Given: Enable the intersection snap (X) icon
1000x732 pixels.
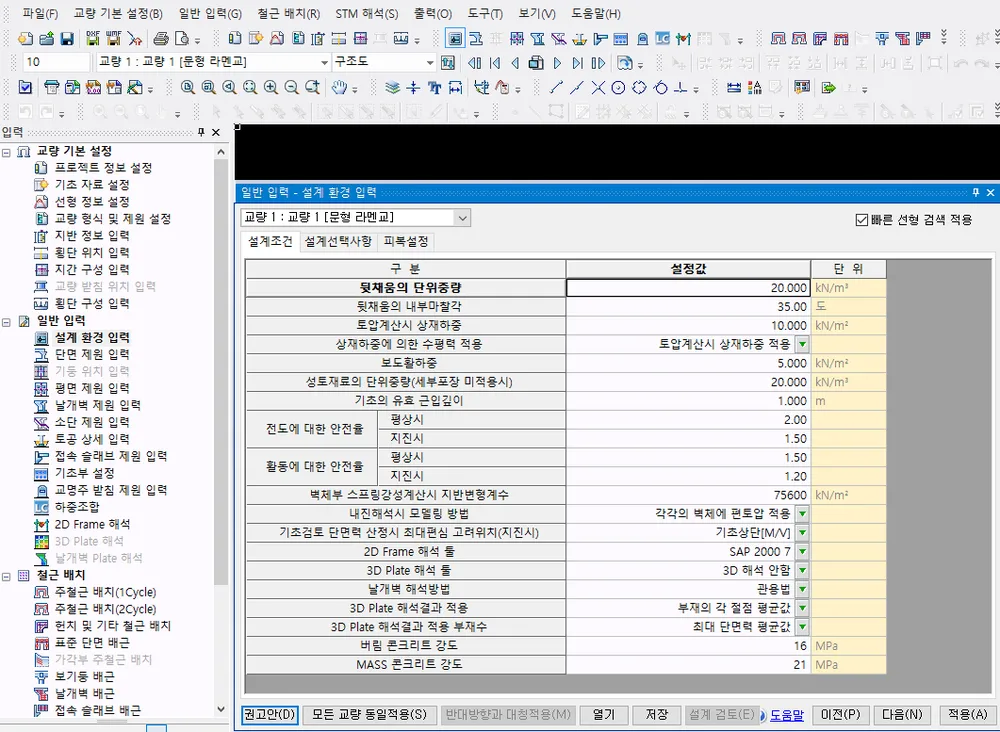Looking at the screenshot, I should [598, 87].
